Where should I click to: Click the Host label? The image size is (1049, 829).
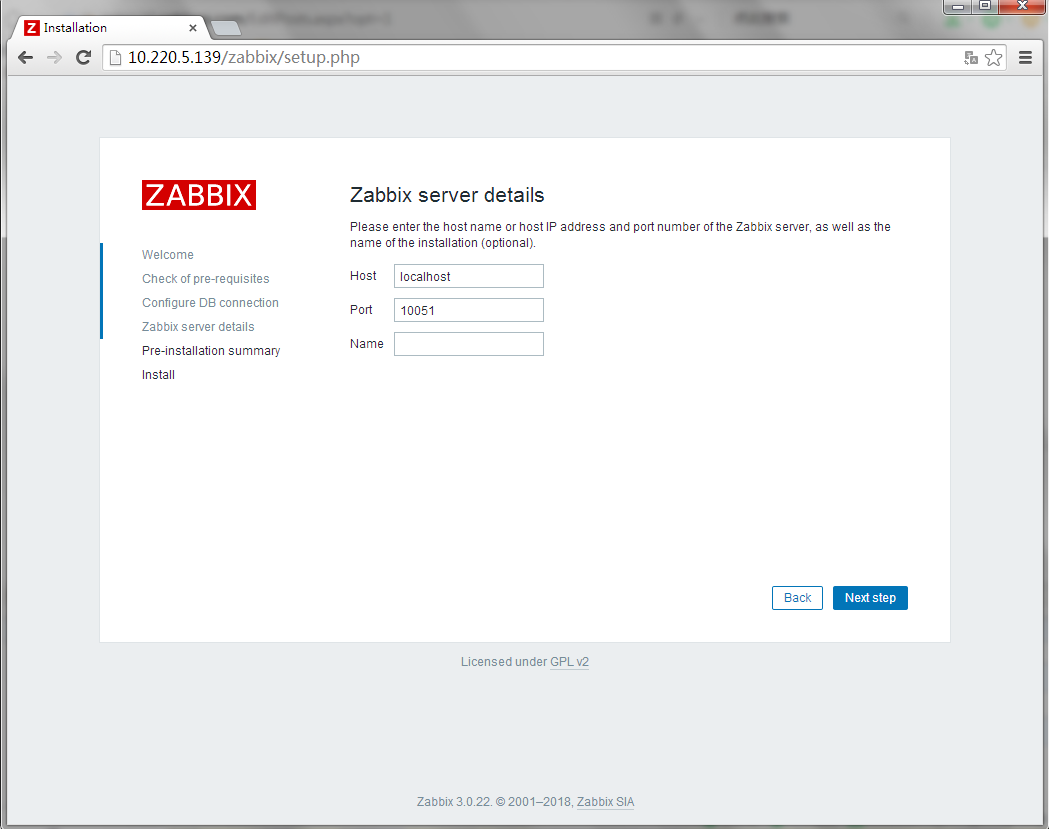[363, 276]
